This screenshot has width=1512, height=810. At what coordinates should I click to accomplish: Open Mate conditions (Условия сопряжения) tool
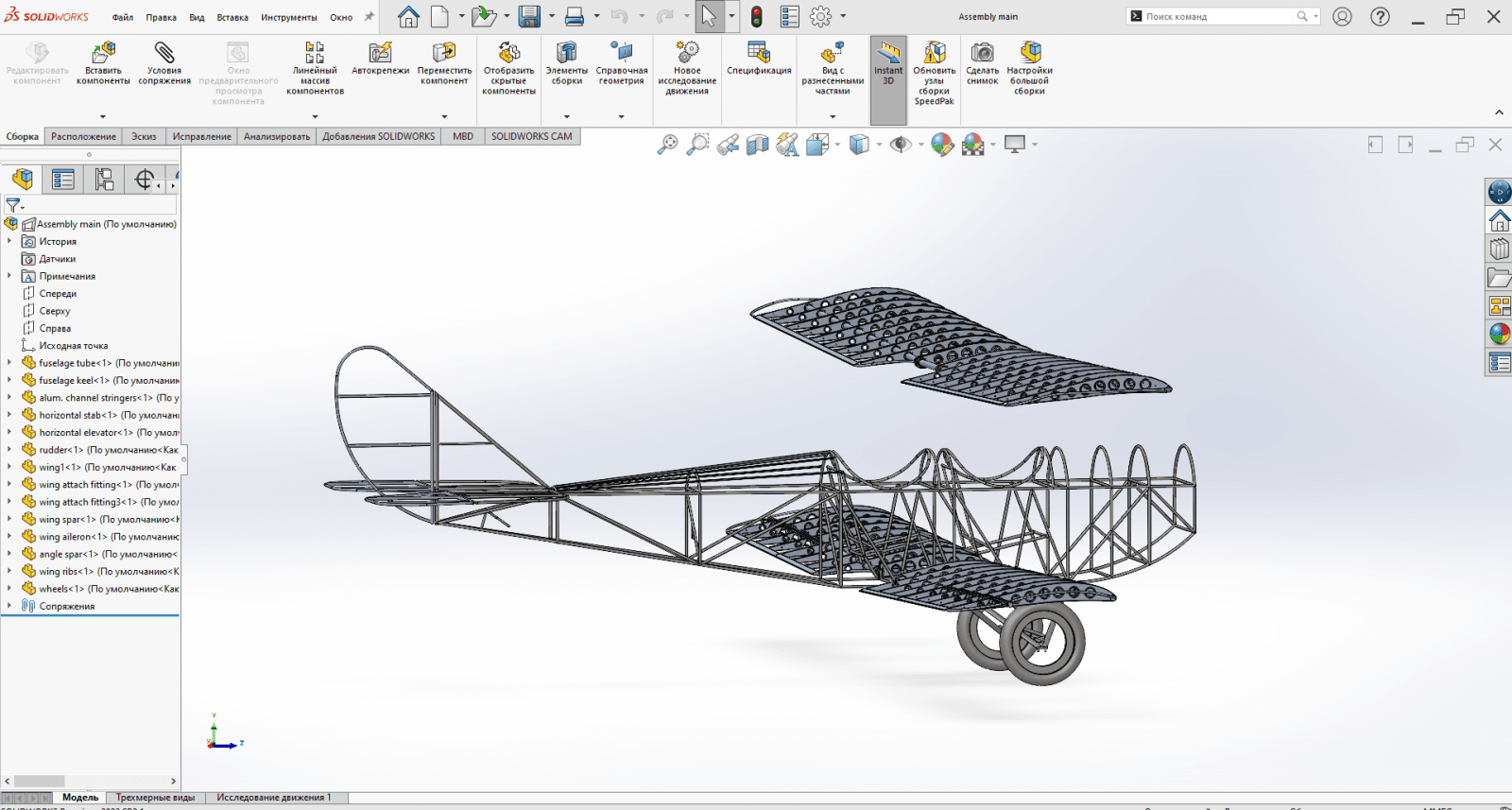point(164,55)
